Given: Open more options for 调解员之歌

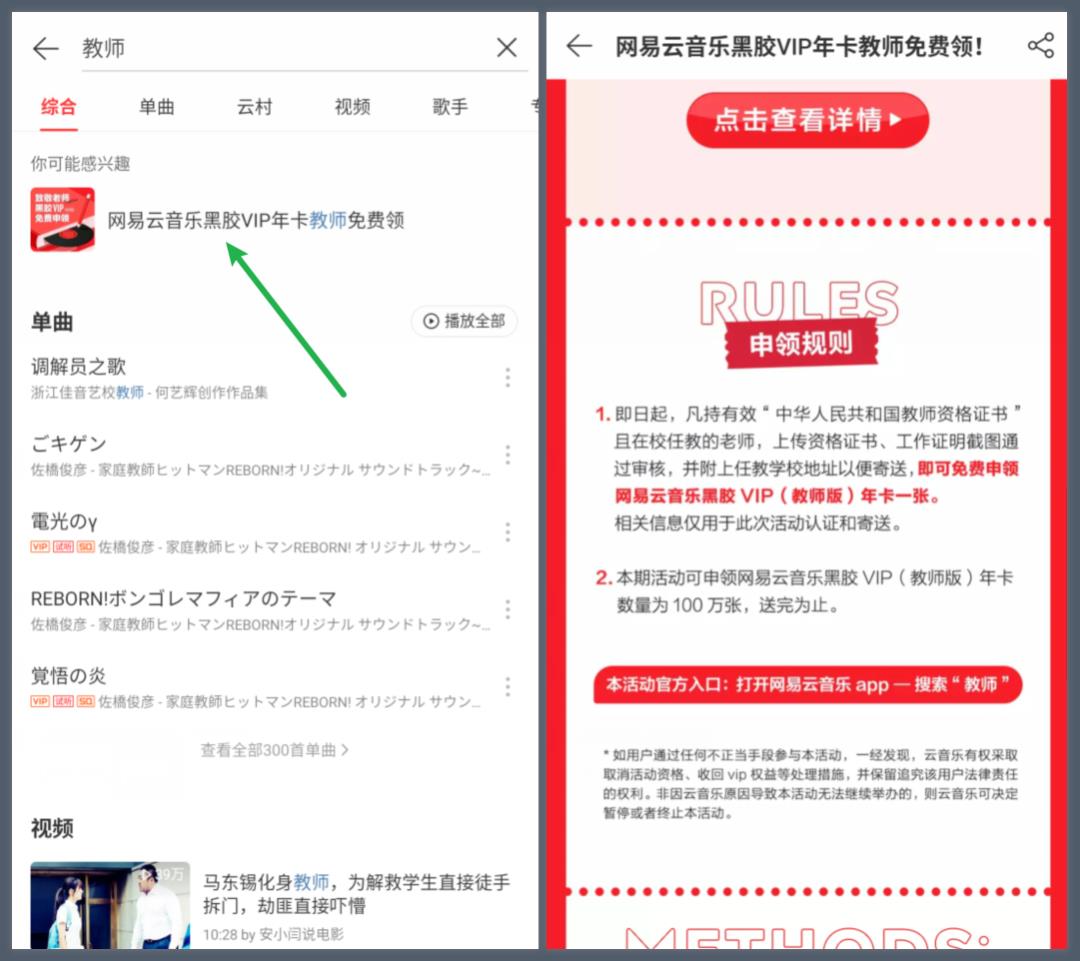Looking at the screenshot, I should coord(507,377).
